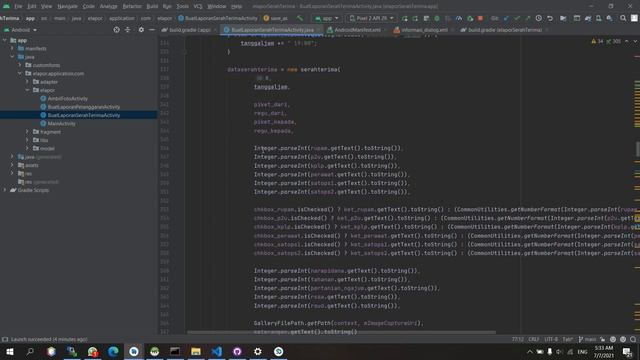Open the Pixel 2 API 28 device dropdown
The height and width of the screenshot is (360, 640).
371,18
